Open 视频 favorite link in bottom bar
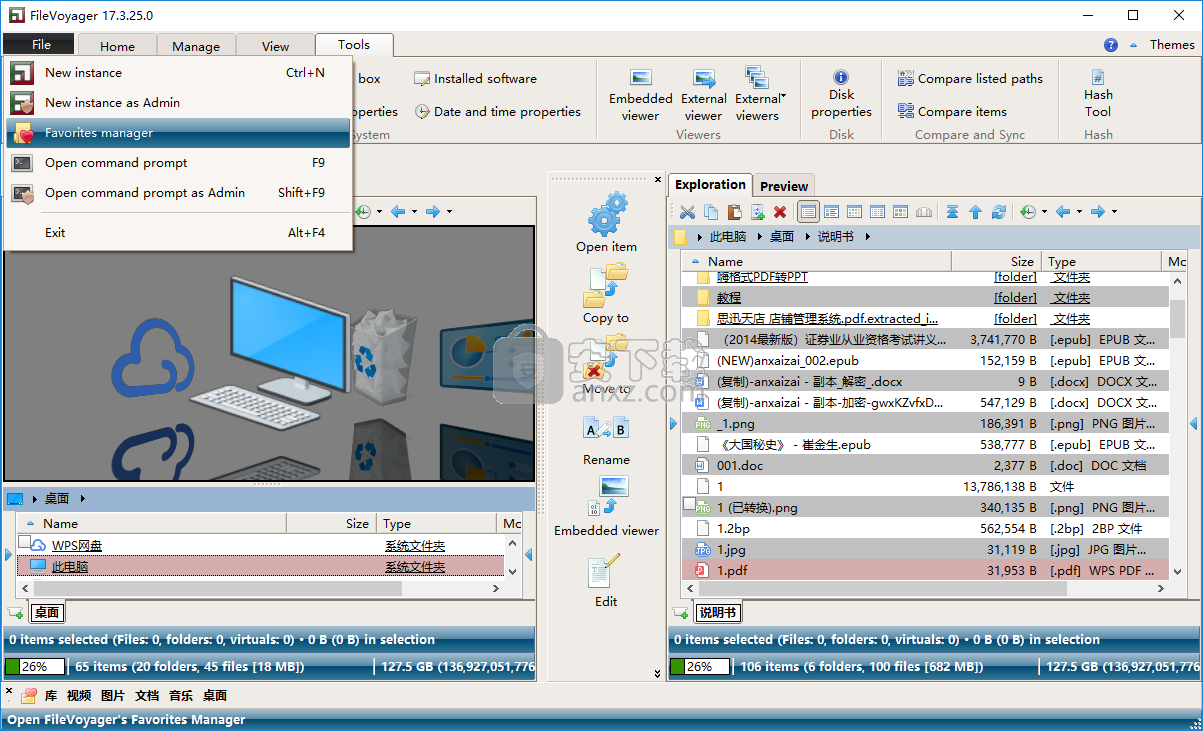This screenshot has height=731, width=1203. (79, 695)
